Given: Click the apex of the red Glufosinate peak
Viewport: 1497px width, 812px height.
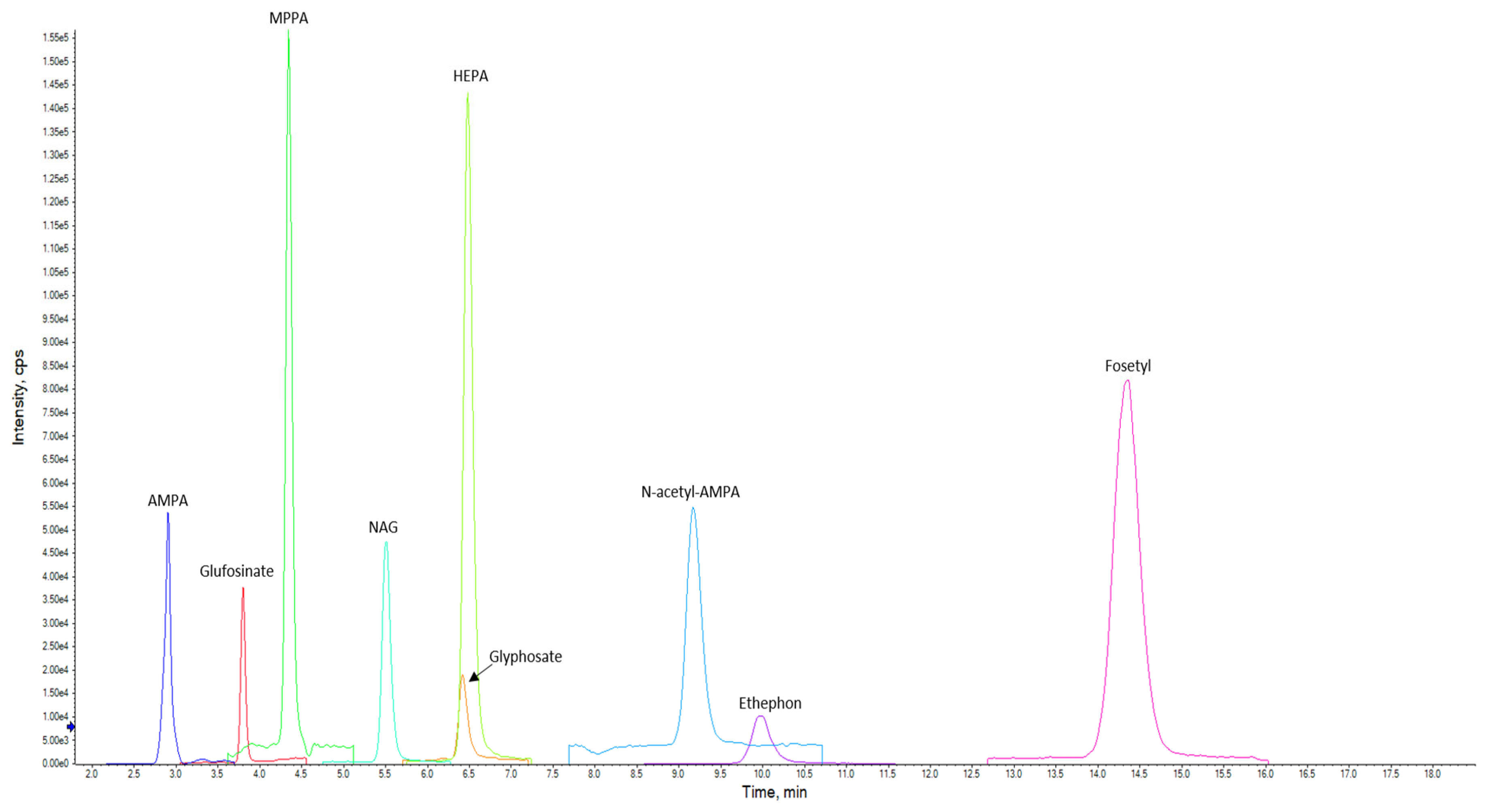Looking at the screenshot, I should pos(243,589).
